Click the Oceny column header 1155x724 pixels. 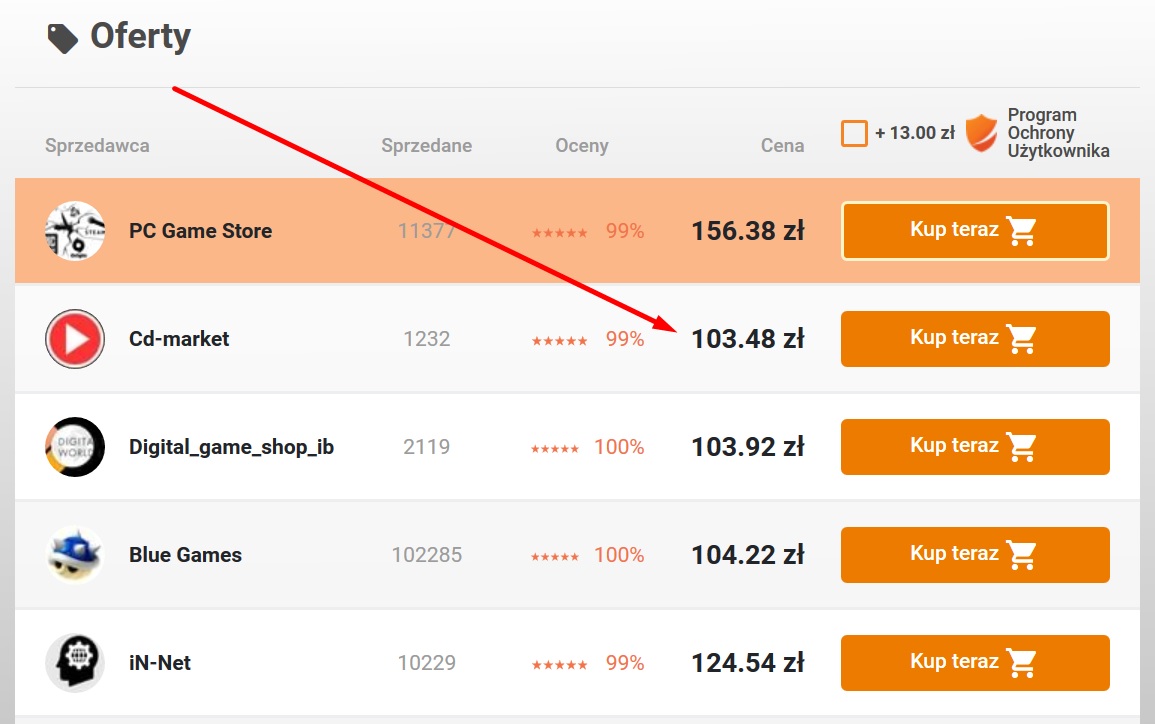582,146
